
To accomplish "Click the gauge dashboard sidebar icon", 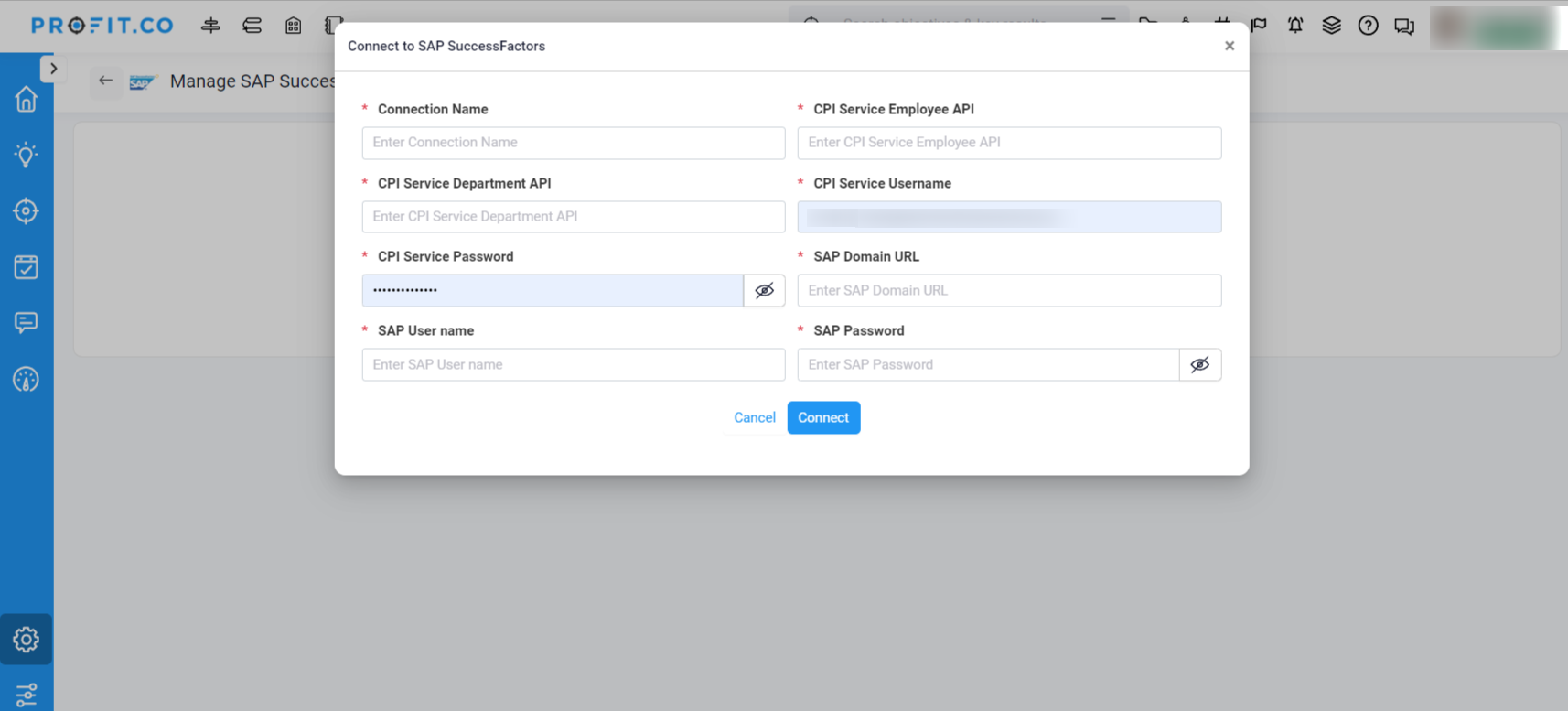I will tap(27, 379).
